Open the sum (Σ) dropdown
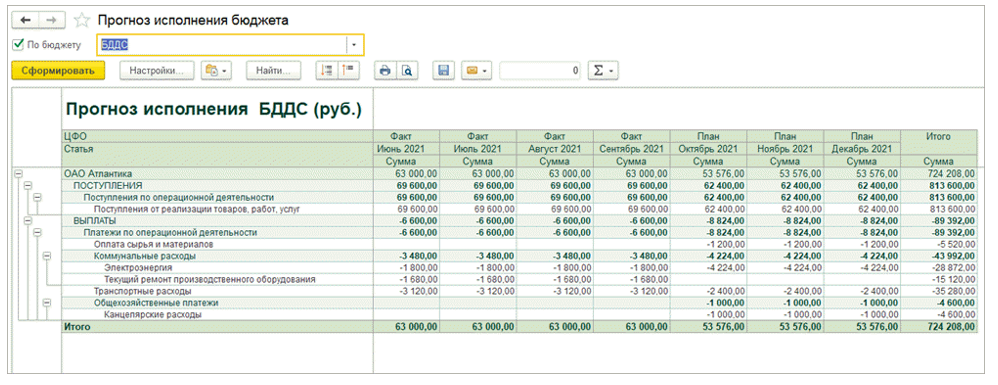Image resolution: width=998 pixels, height=385 pixels. pos(602,71)
